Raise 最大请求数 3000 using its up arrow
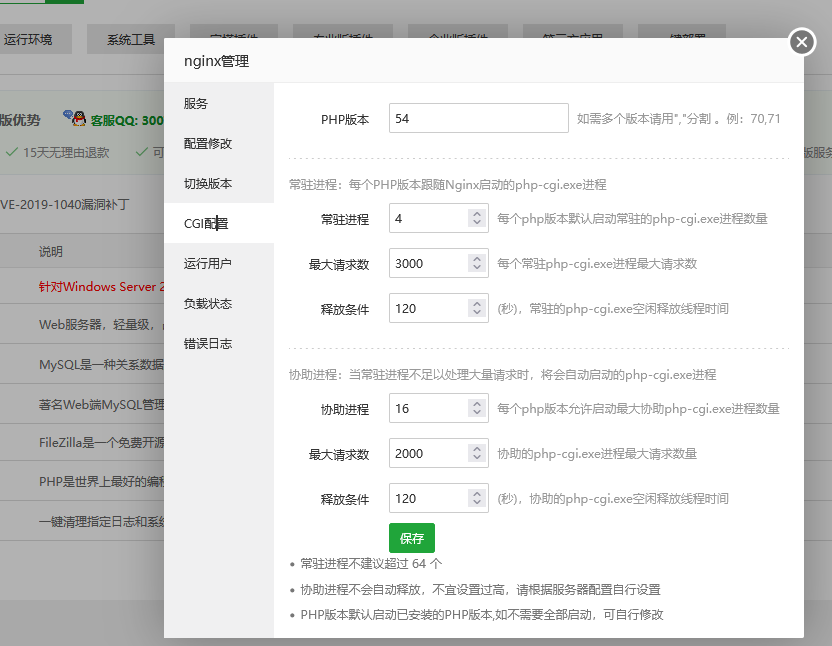This screenshot has height=646, width=832. (x=476, y=259)
